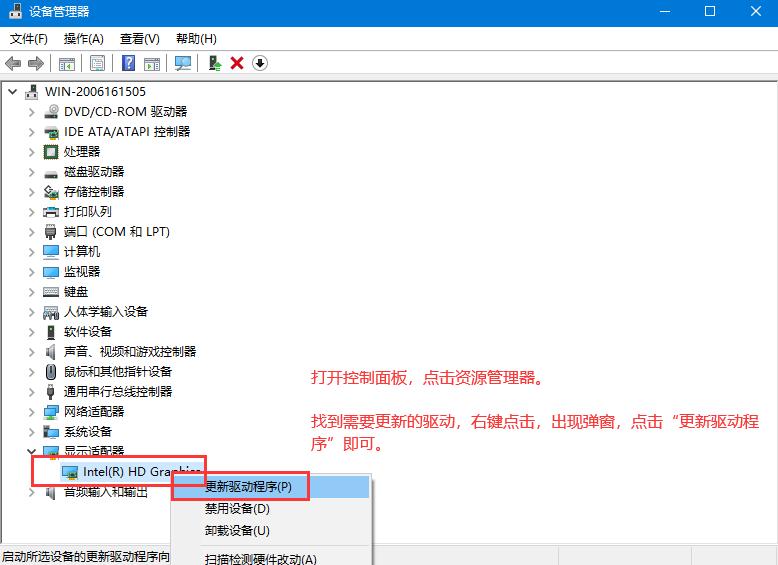Click the processor chip icon beside 处理器
Viewport: 778px width, 565px height.
[x=51, y=152]
